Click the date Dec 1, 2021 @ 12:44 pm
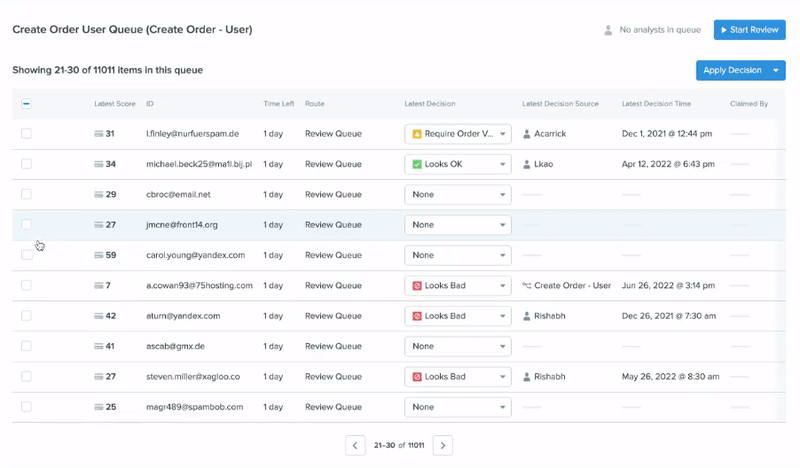This screenshot has width=800, height=468. pos(667,134)
